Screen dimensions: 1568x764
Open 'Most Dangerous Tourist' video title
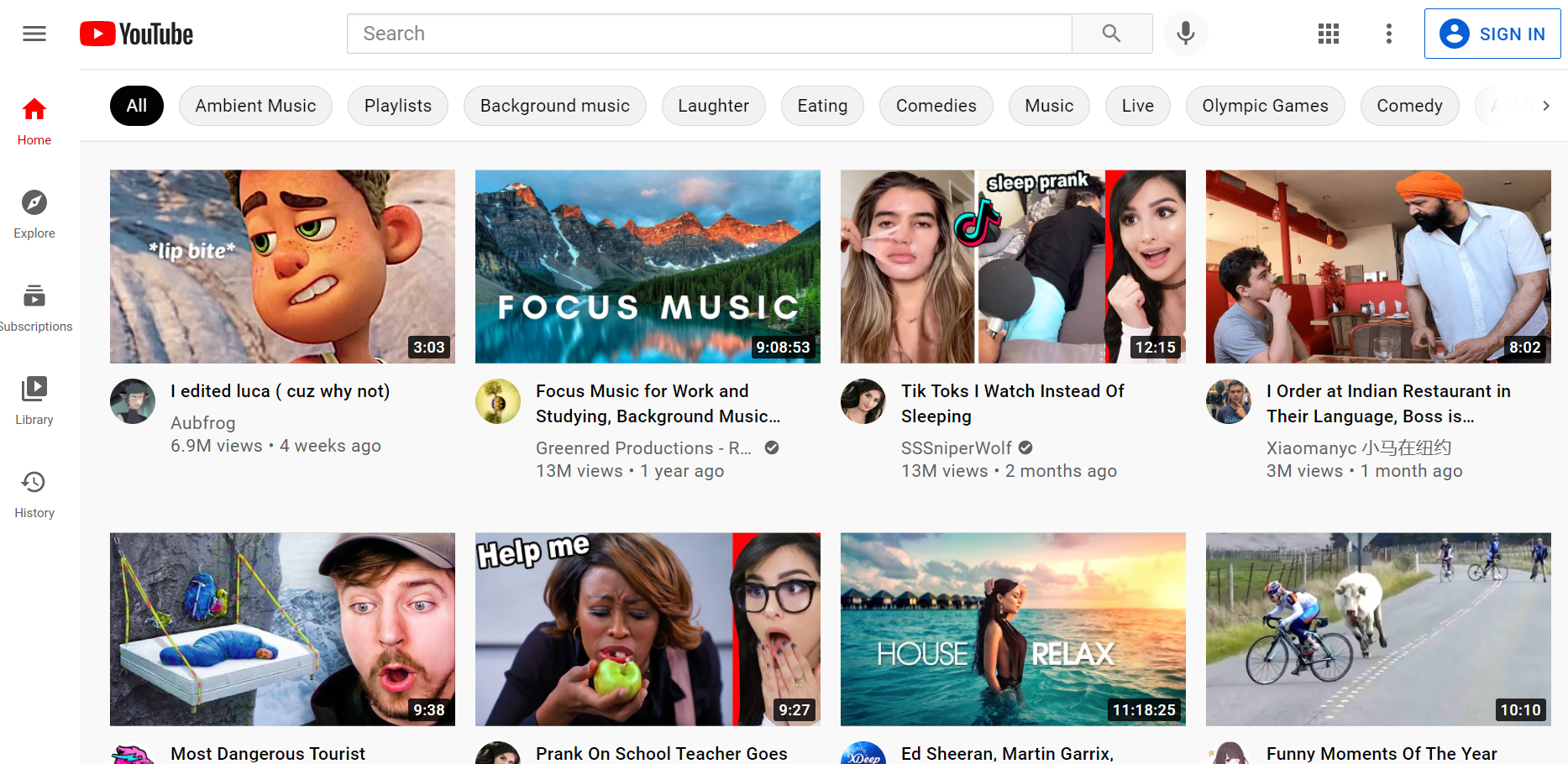pyautogui.click(x=268, y=754)
